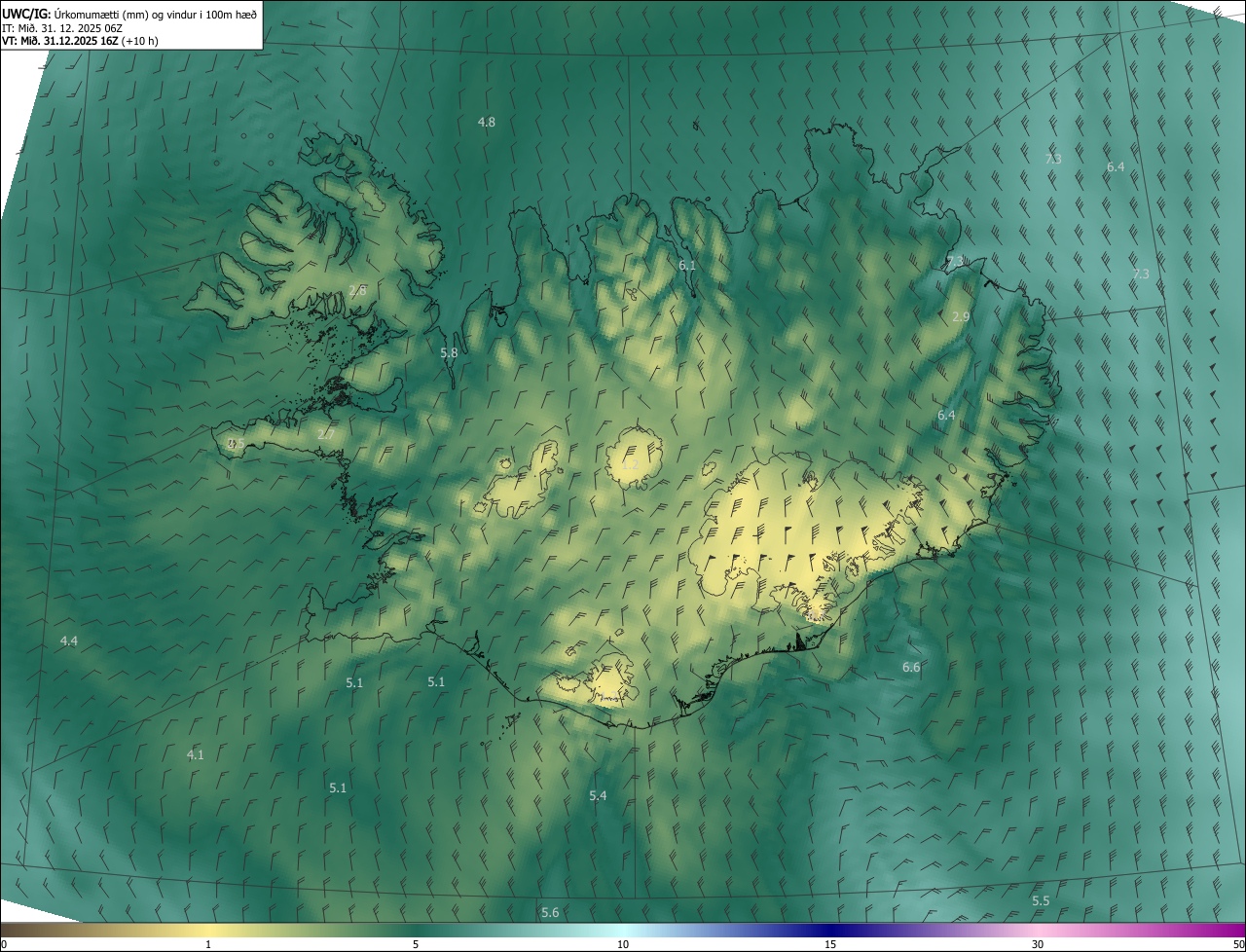Click the 6.6 value label on the map
Image resolution: width=1246 pixels, height=952 pixels.
911,667
